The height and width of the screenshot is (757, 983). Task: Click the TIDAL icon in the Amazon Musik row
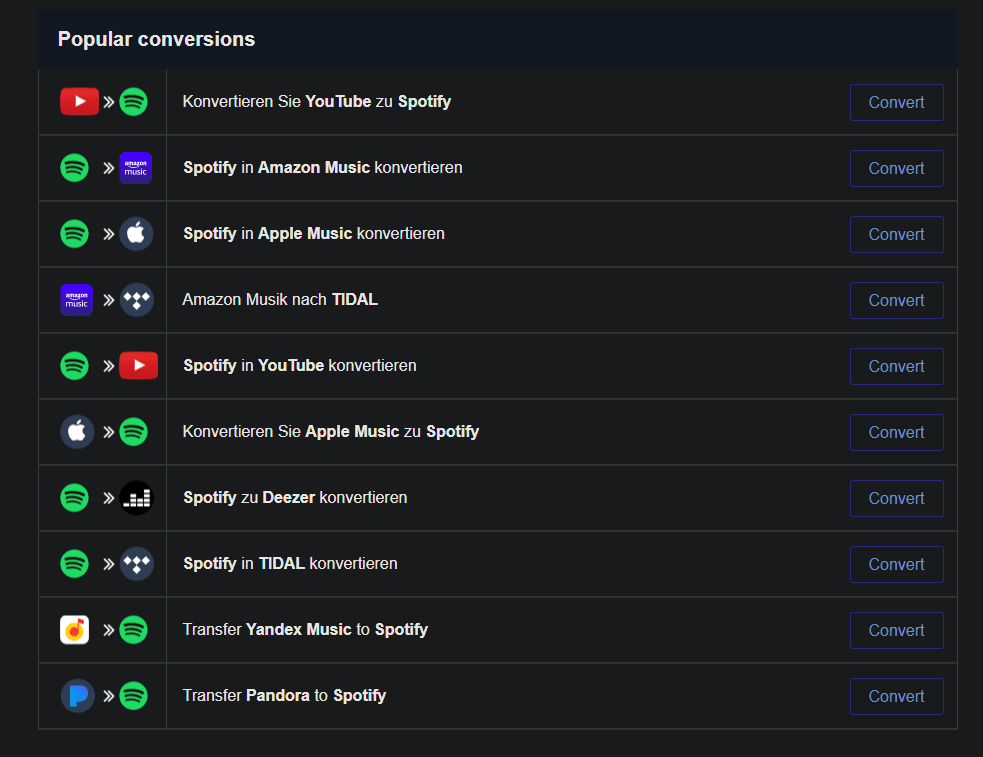136,300
